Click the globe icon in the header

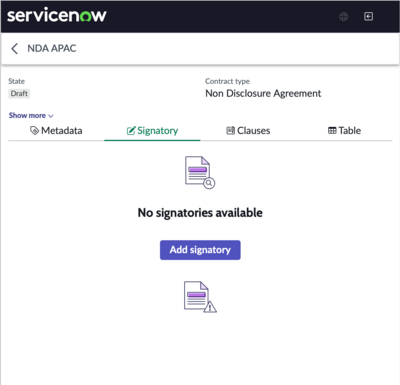click(x=343, y=16)
